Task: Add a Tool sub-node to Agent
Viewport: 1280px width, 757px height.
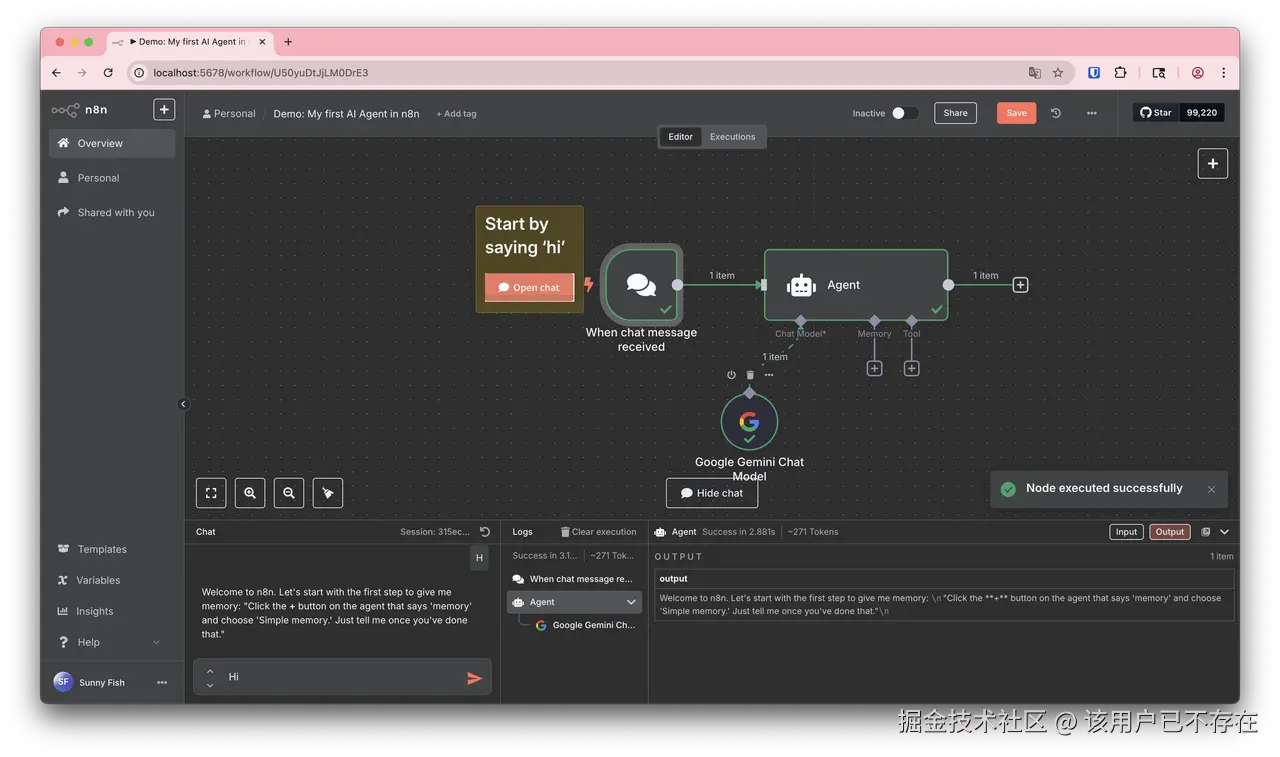Action: point(911,368)
